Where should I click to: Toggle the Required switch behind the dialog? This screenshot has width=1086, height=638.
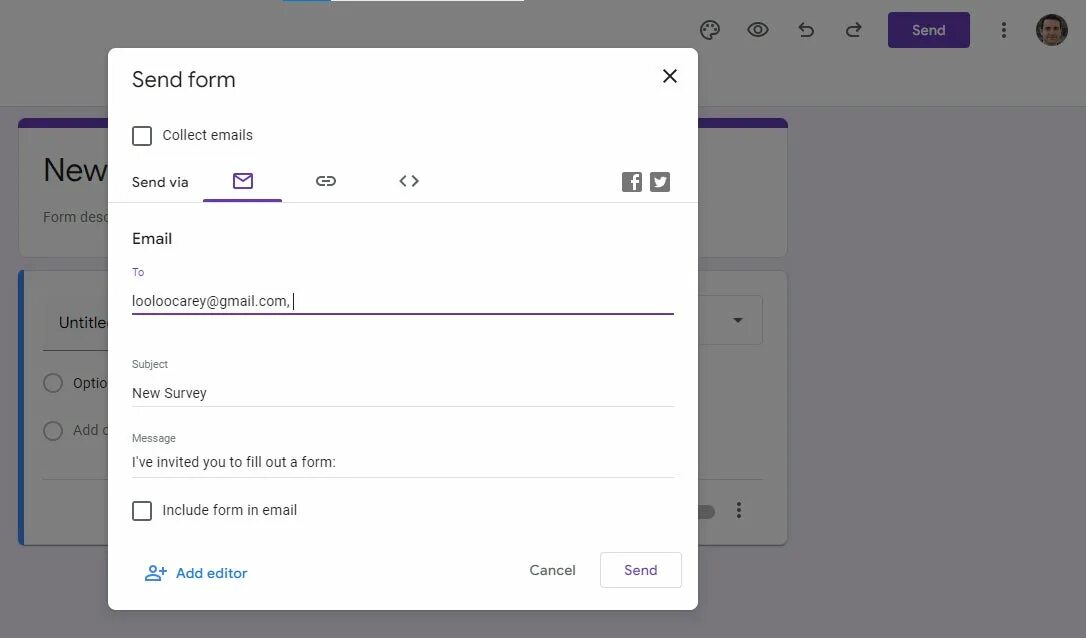pos(706,512)
